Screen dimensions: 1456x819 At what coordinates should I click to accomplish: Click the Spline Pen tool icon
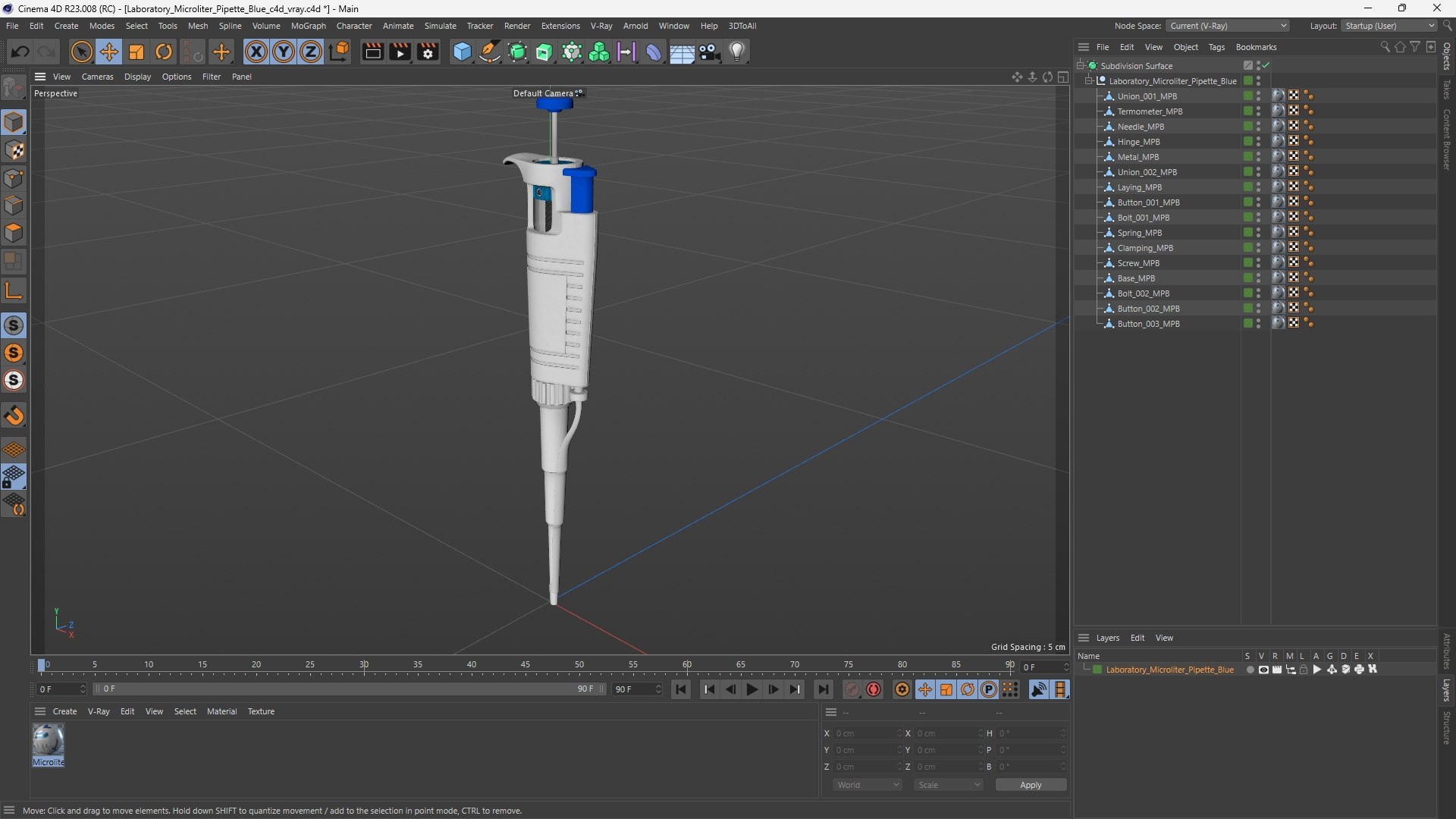point(490,52)
